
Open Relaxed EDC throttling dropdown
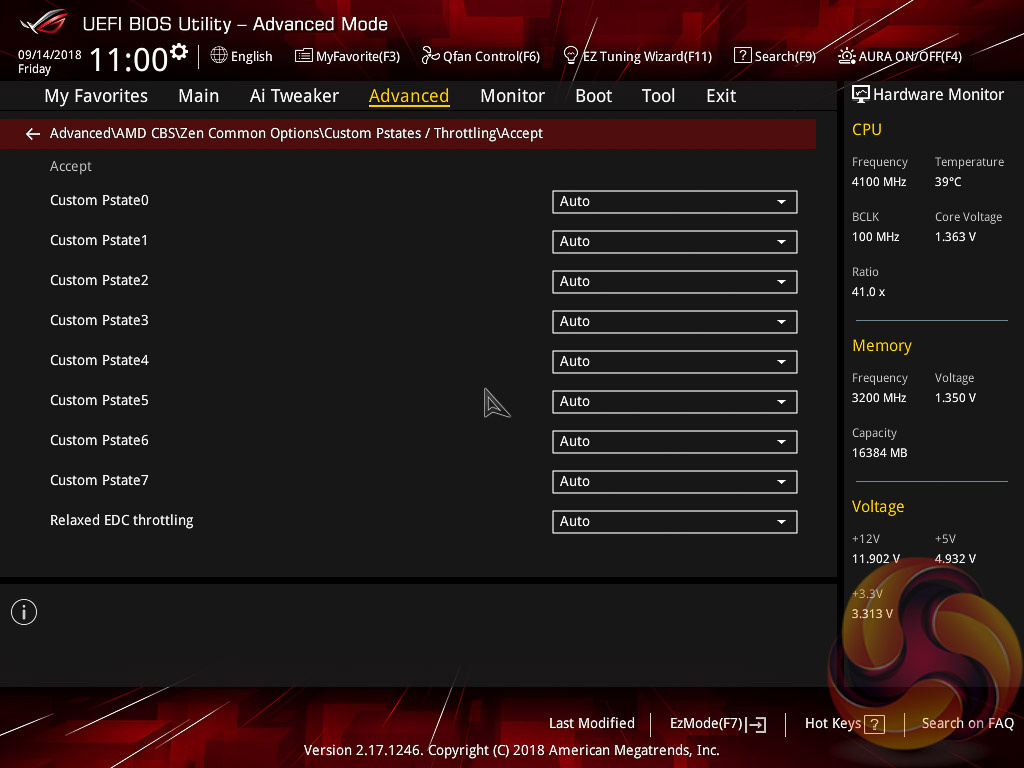point(675,522)
